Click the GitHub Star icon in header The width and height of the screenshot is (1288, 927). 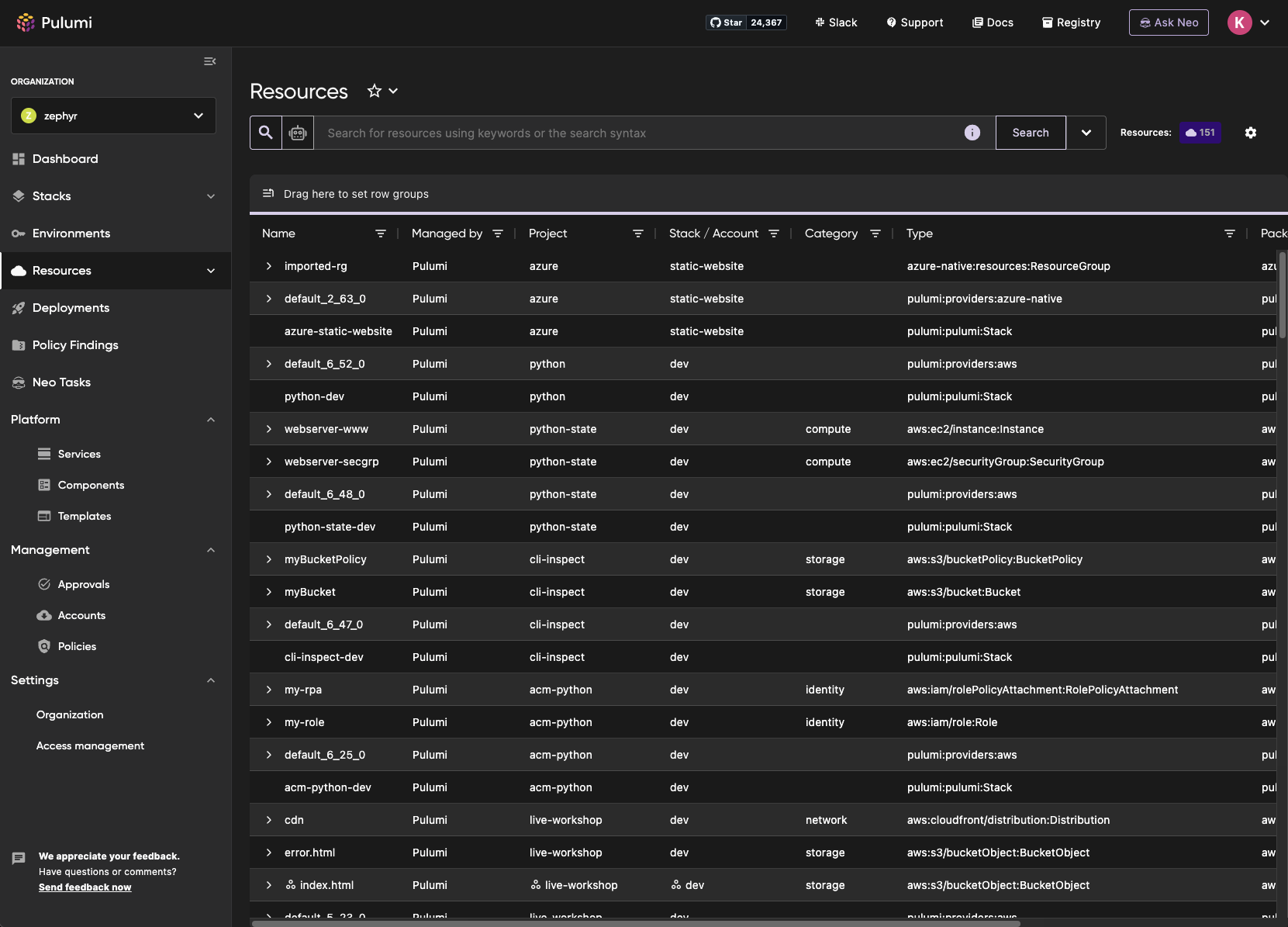[715, 22]
